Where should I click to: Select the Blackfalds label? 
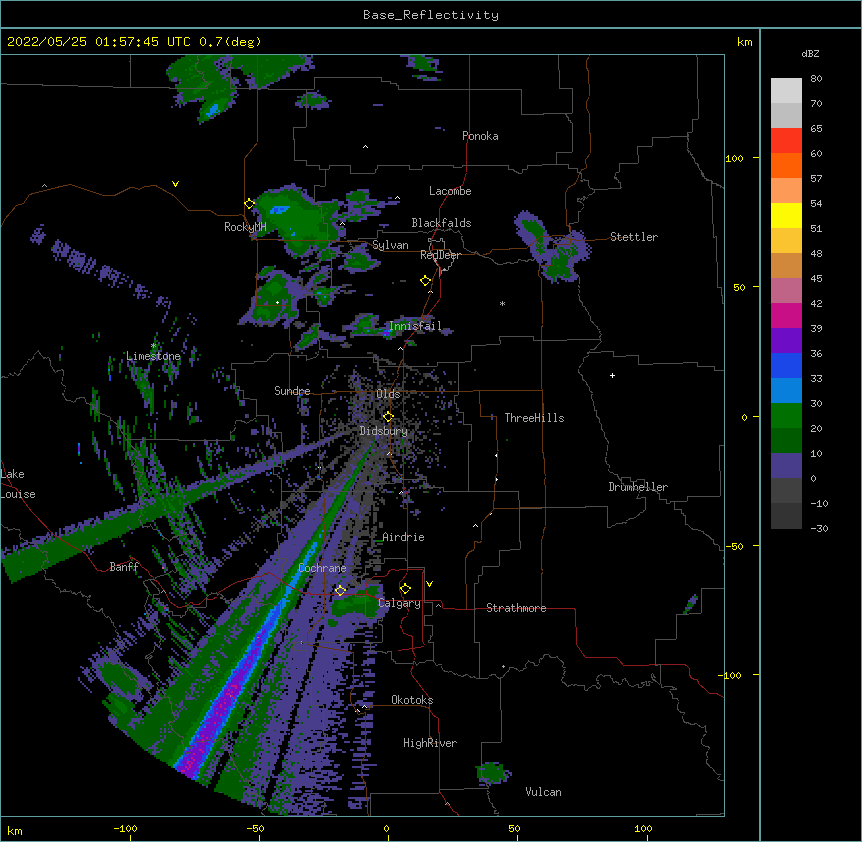[441, 223]
